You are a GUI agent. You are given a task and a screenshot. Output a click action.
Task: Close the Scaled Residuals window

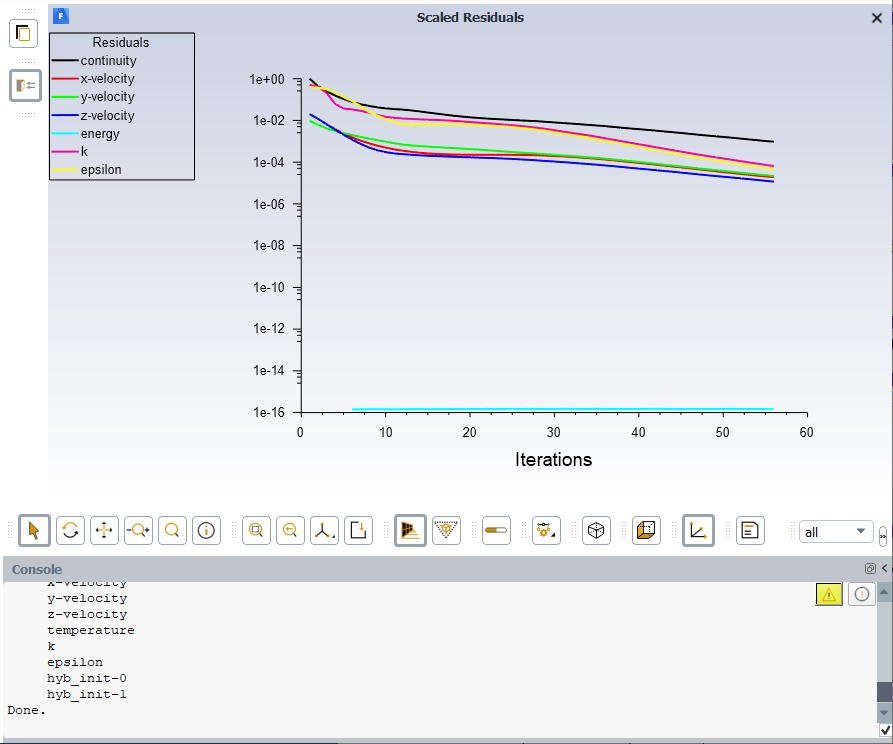[x=877, y=17]
